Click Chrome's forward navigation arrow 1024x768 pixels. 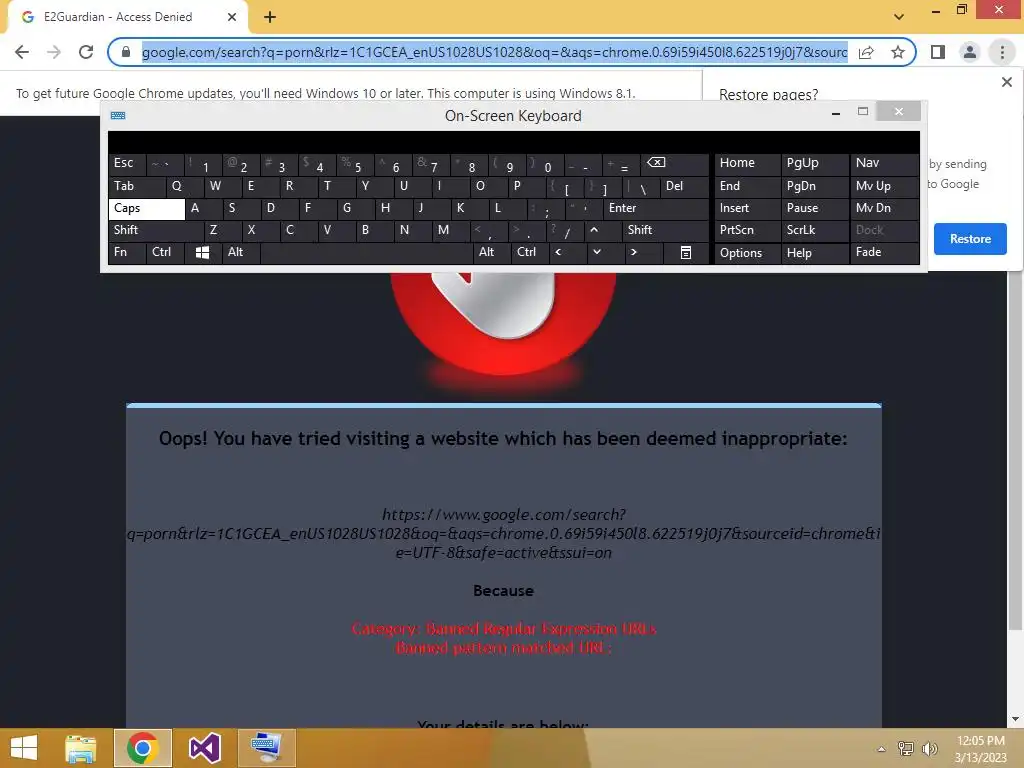54,52
